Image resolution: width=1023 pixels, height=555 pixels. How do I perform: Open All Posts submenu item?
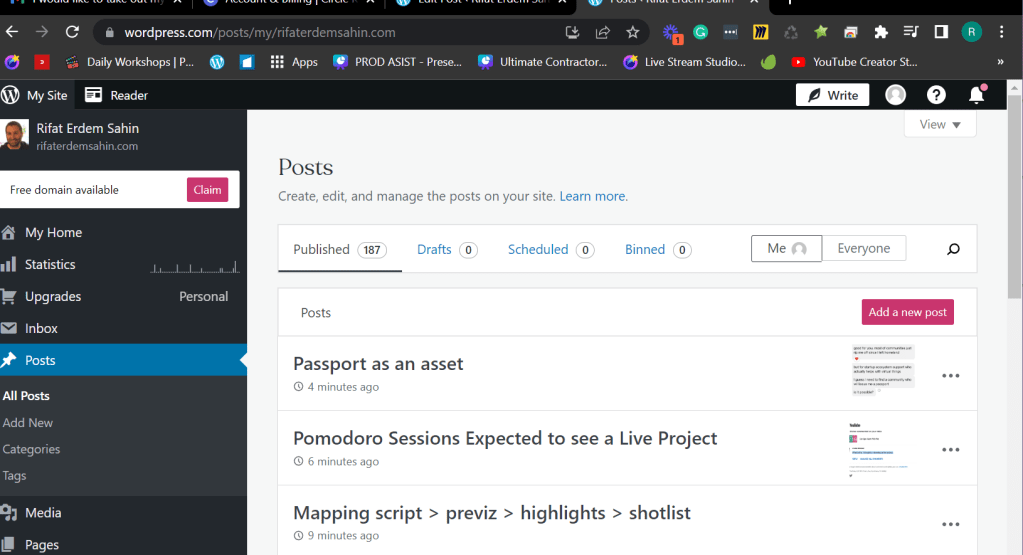26,396
